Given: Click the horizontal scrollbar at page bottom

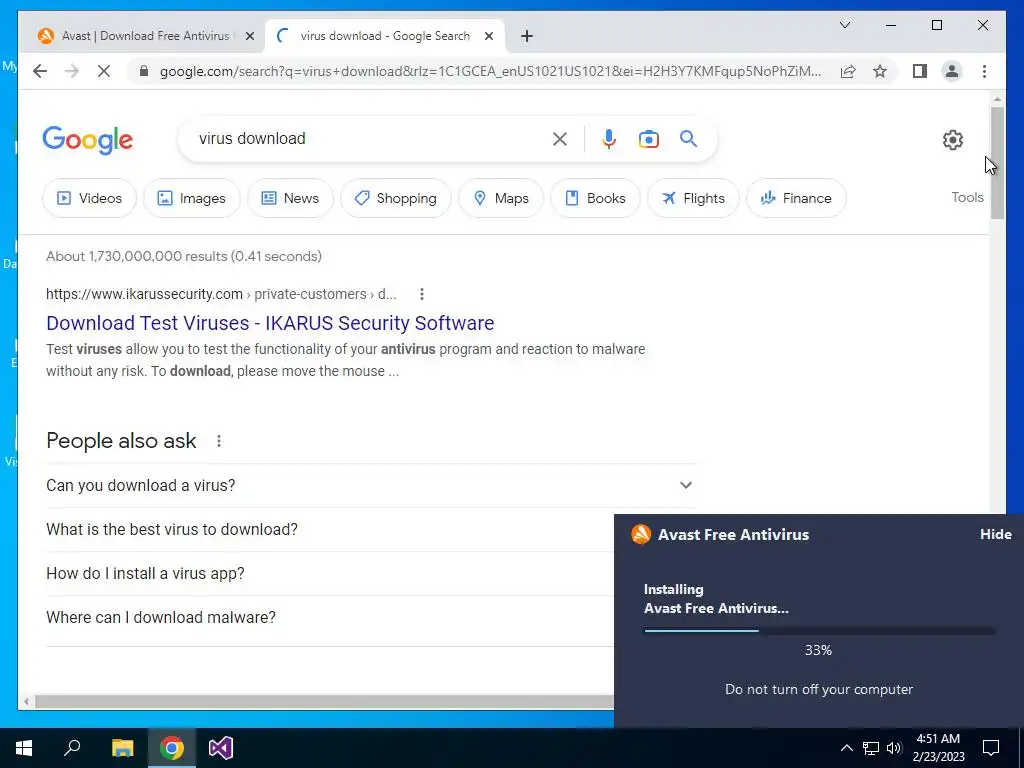Looking at the screenshot, I should coord(323,702).
